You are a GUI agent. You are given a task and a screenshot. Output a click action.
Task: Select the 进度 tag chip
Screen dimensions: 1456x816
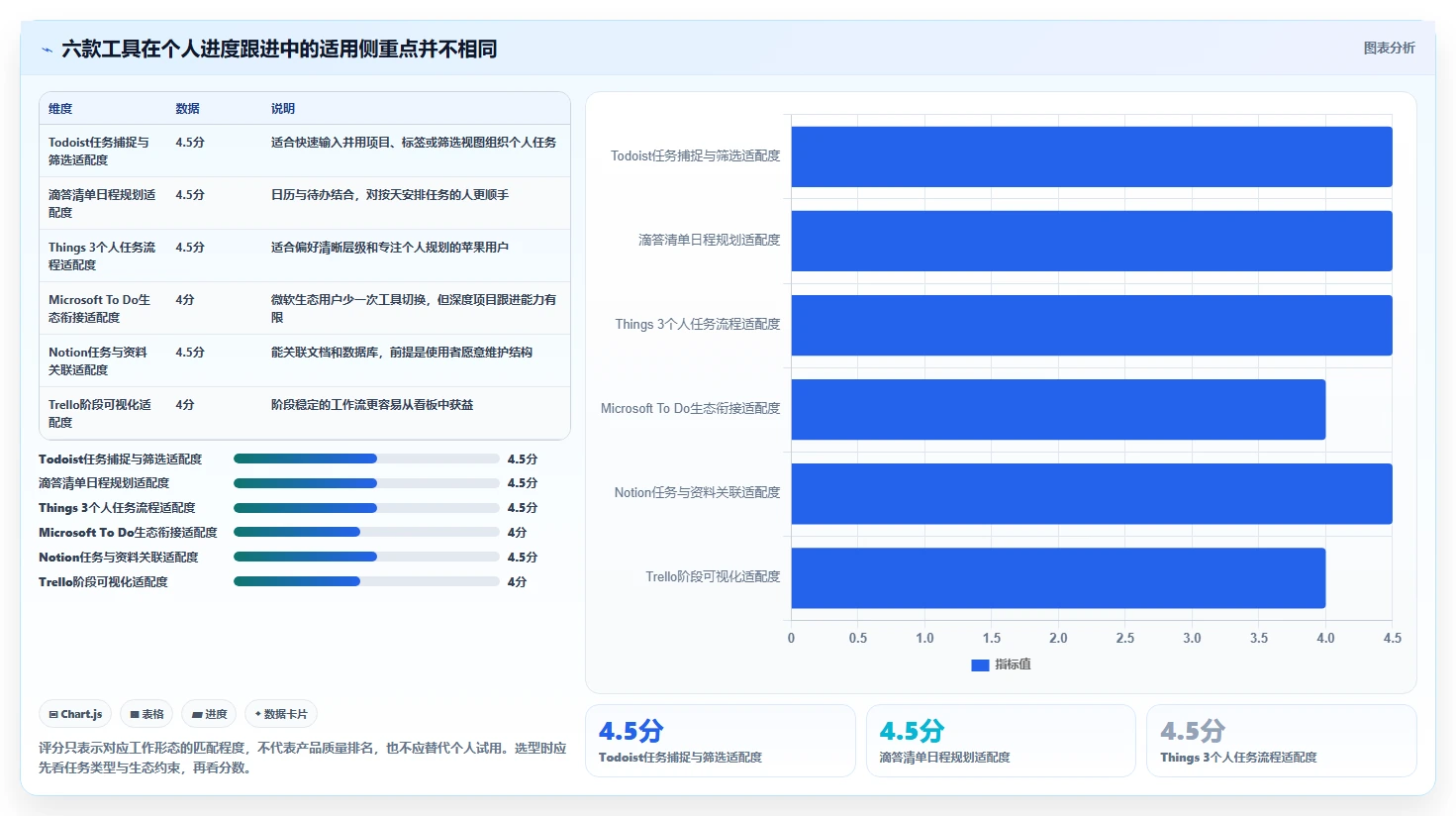[209, 714]
